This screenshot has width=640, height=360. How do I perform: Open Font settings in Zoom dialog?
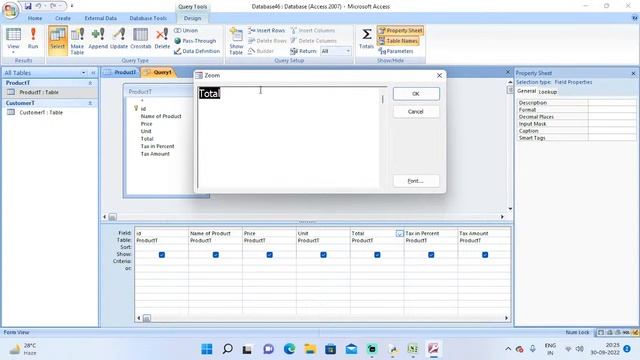pyautogui.click(x=416, y=181)
